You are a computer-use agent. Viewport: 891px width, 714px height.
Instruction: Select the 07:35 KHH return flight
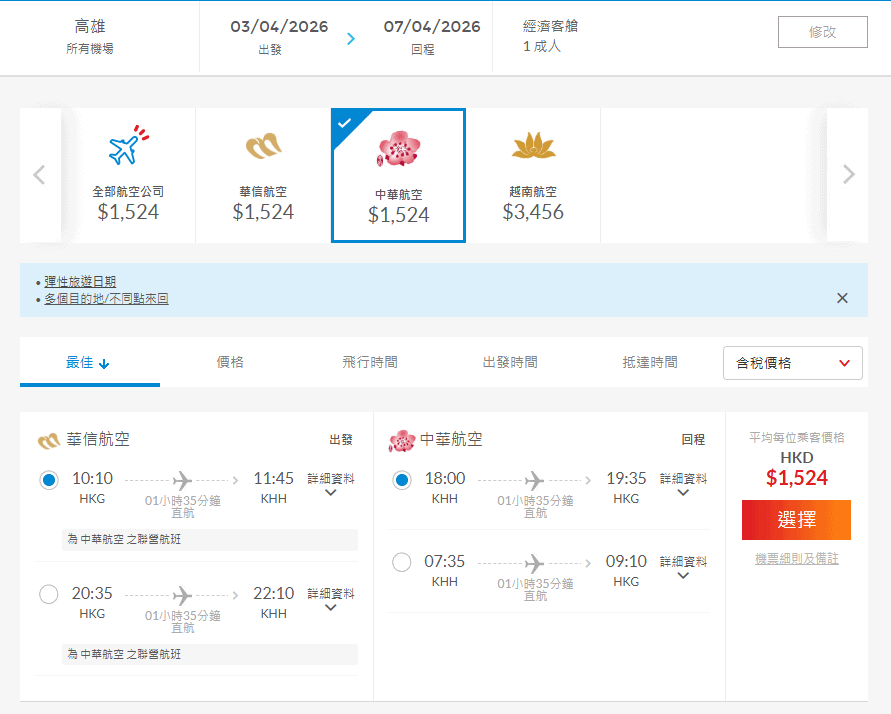[x=402, y=562]
